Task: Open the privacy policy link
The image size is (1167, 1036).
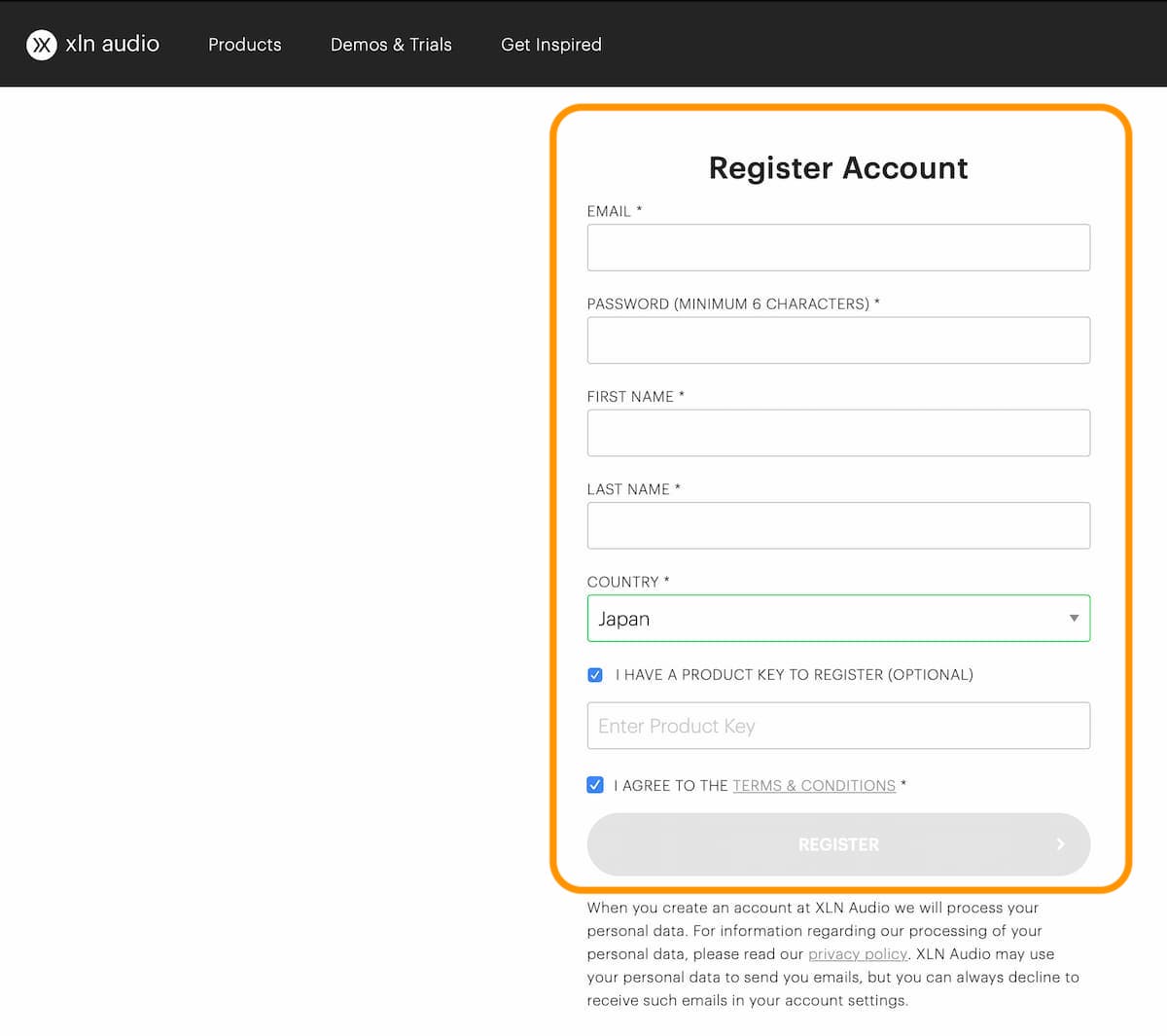Action: click(858, 954)
